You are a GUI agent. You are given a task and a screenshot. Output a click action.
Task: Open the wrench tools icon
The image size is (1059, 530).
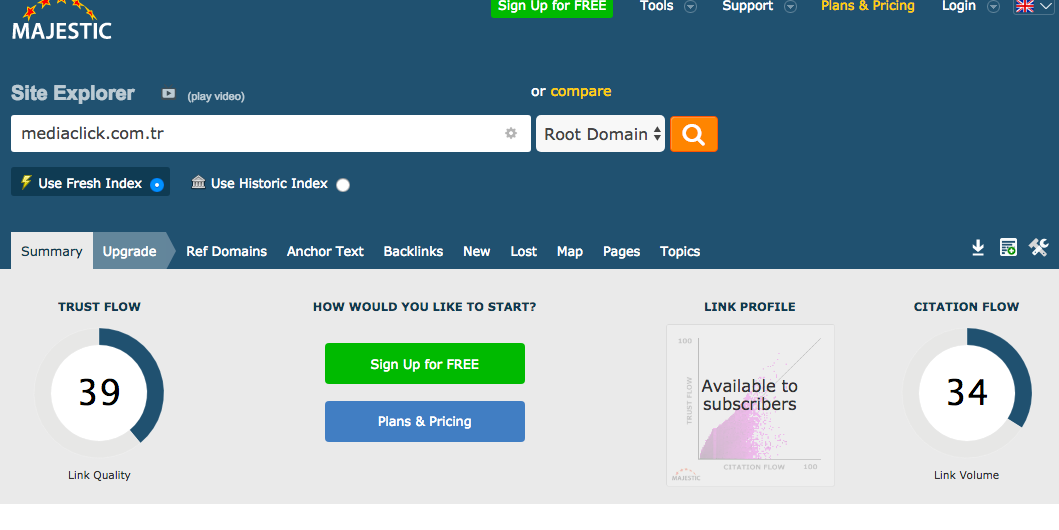click(x=1038, y=248)
